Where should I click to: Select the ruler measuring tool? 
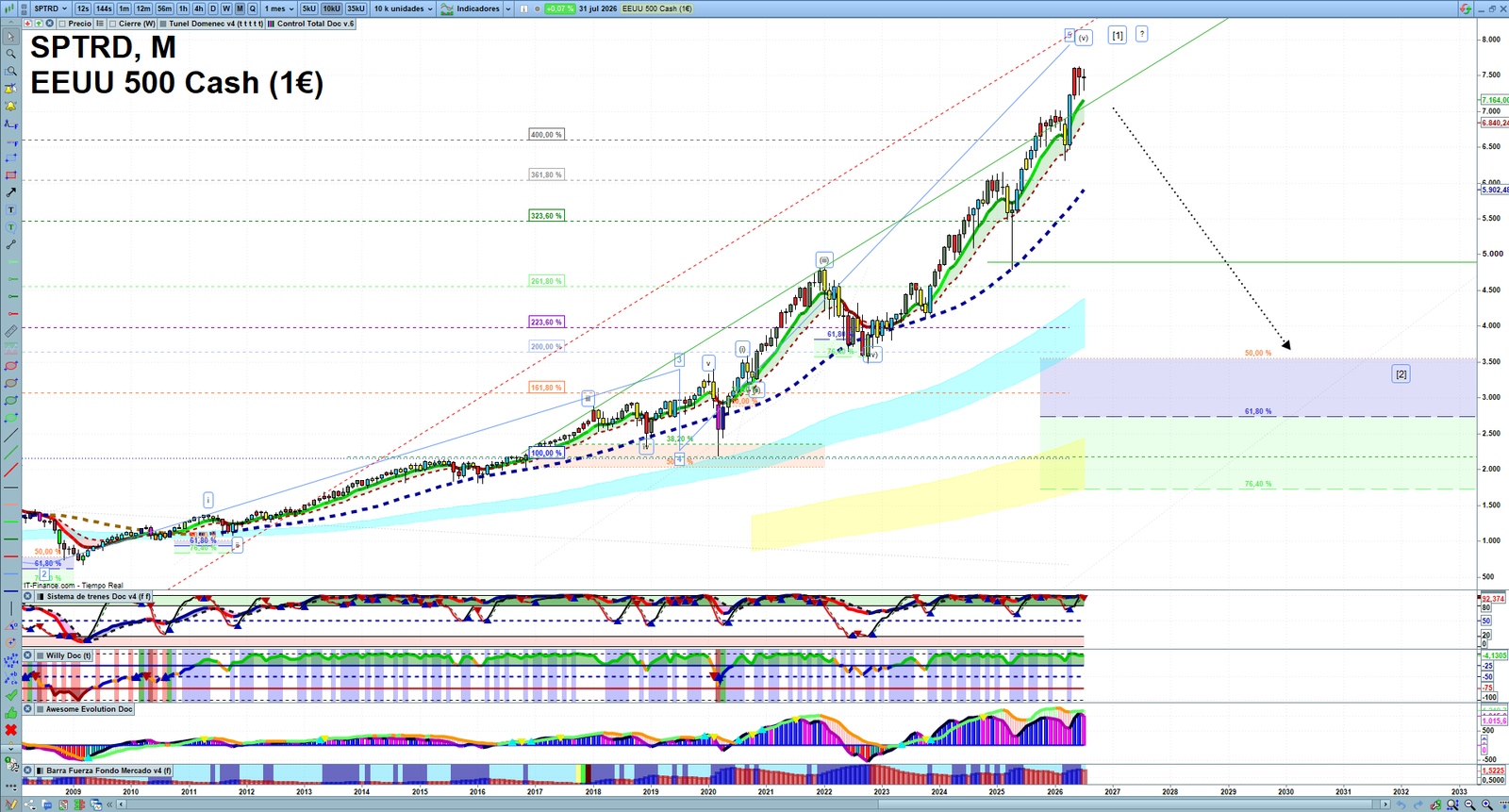[x=11, y=330]
